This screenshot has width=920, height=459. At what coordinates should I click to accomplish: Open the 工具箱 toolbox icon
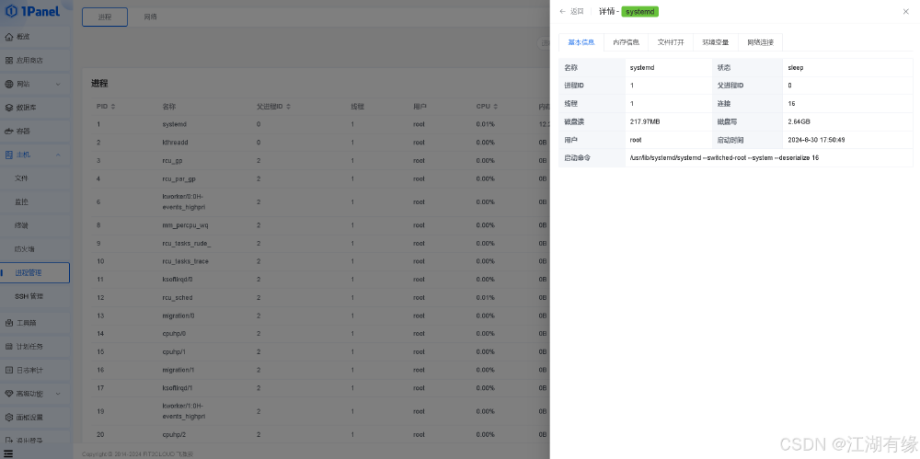click(x=9, y=323)
